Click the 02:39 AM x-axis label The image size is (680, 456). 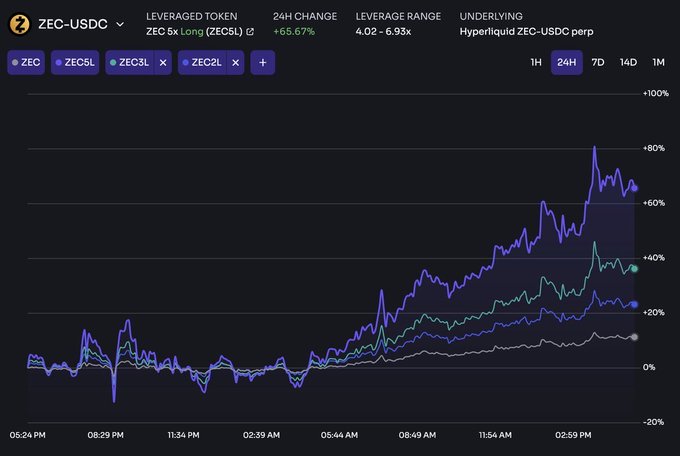tap(262, 435)
